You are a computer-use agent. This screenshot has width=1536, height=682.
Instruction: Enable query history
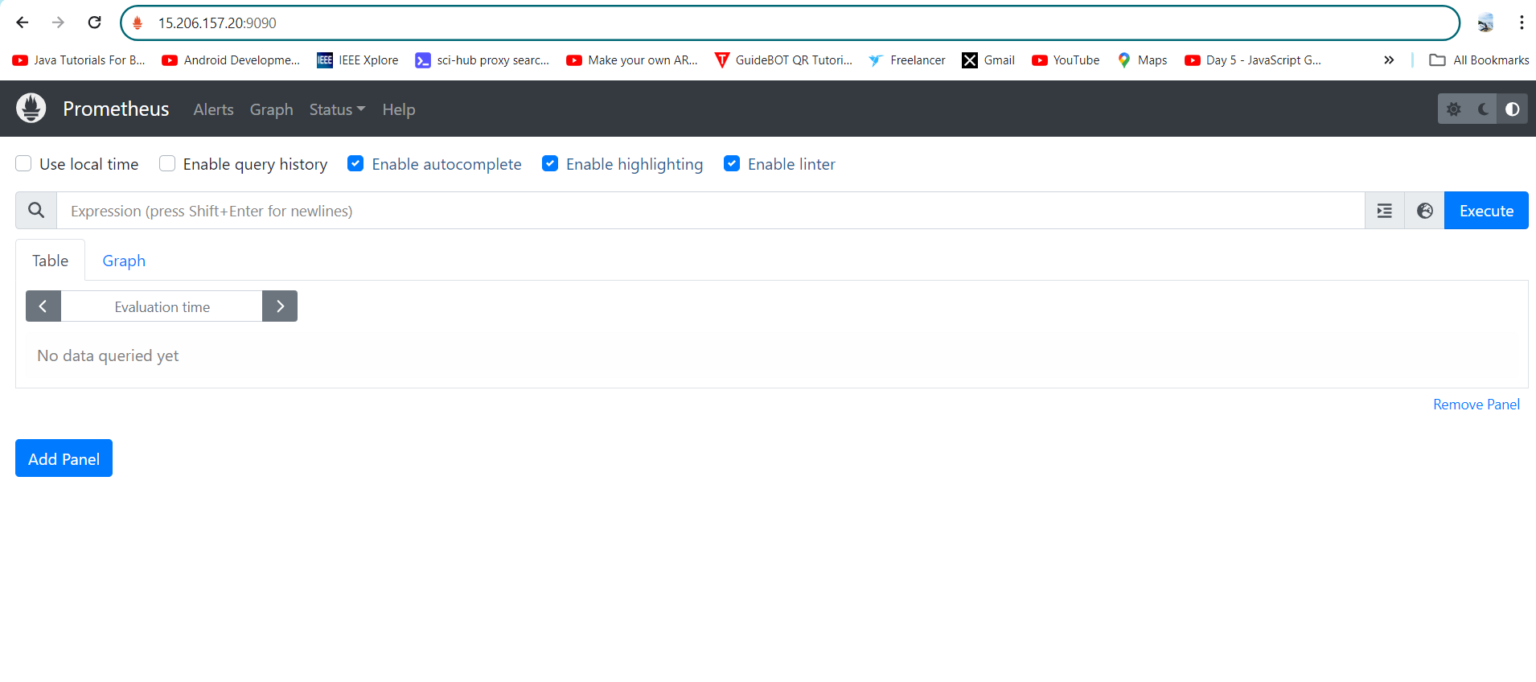pyautogui.click(x=167, y=163)
